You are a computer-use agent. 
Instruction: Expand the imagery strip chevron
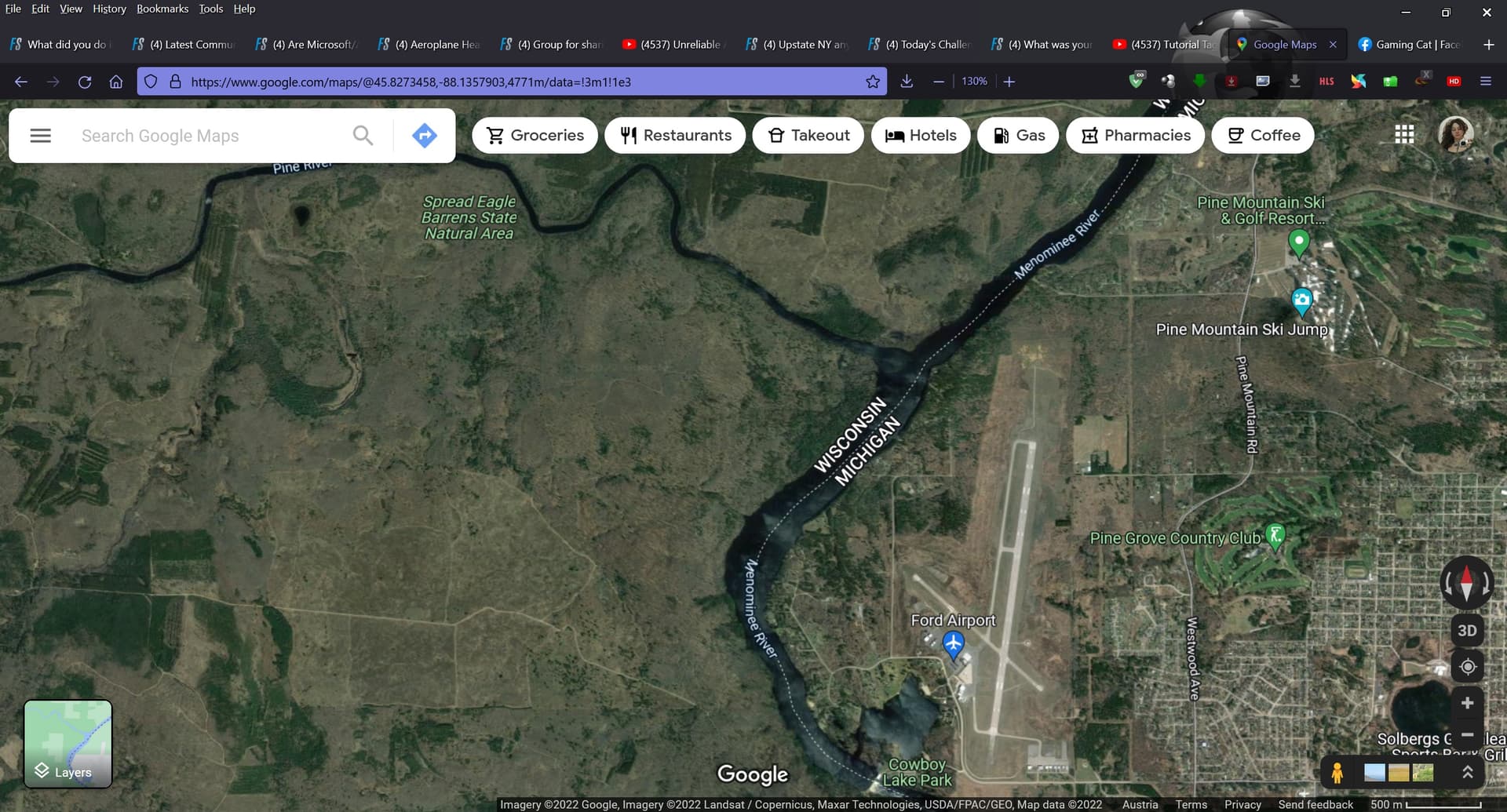[1467, 773]
